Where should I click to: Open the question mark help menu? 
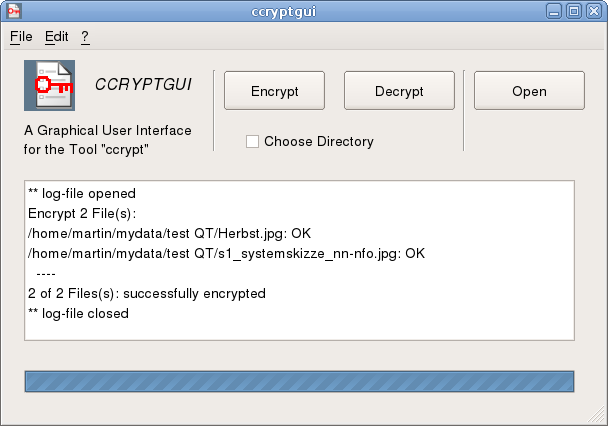(85, 36)
